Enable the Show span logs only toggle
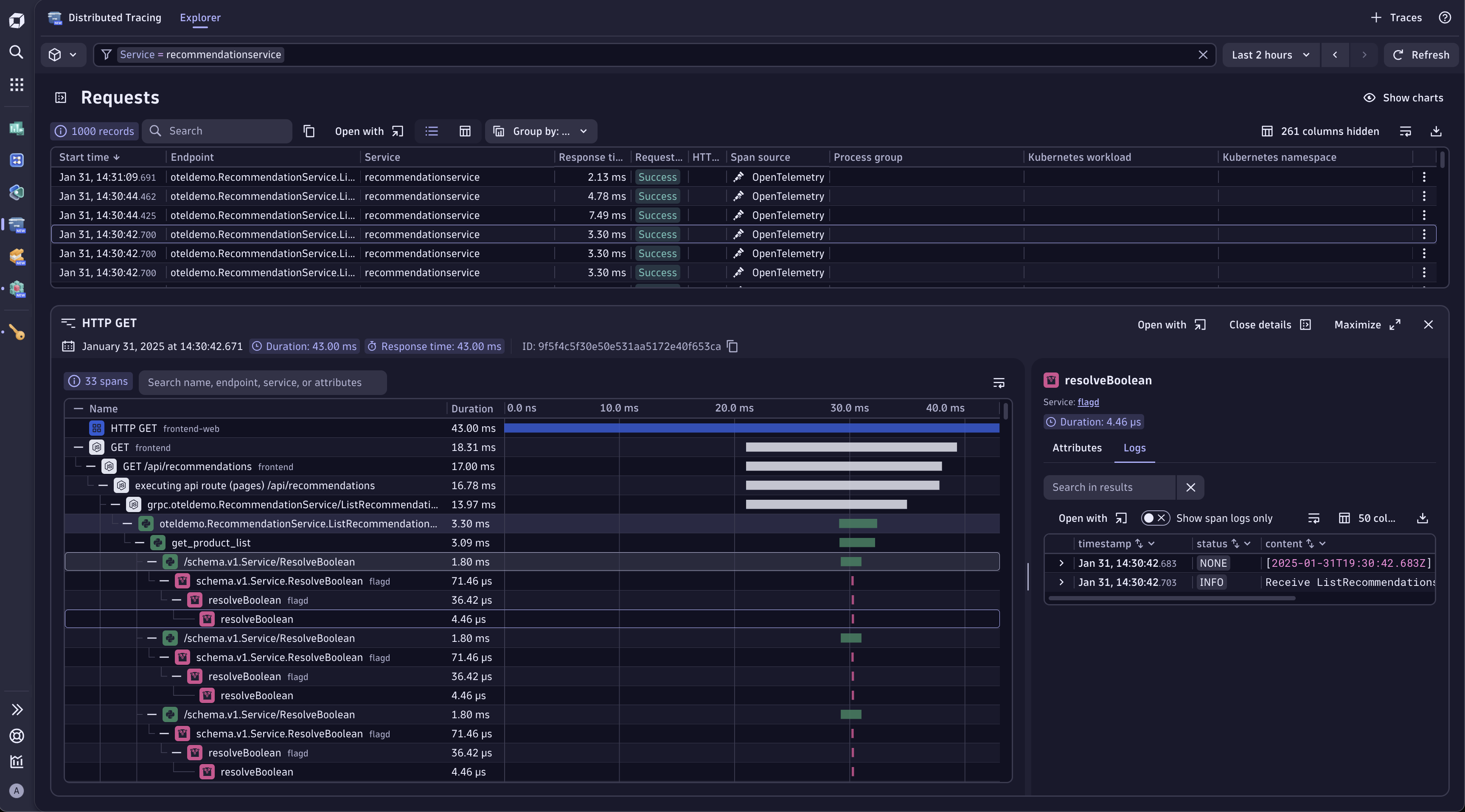 click(1155, 518)
